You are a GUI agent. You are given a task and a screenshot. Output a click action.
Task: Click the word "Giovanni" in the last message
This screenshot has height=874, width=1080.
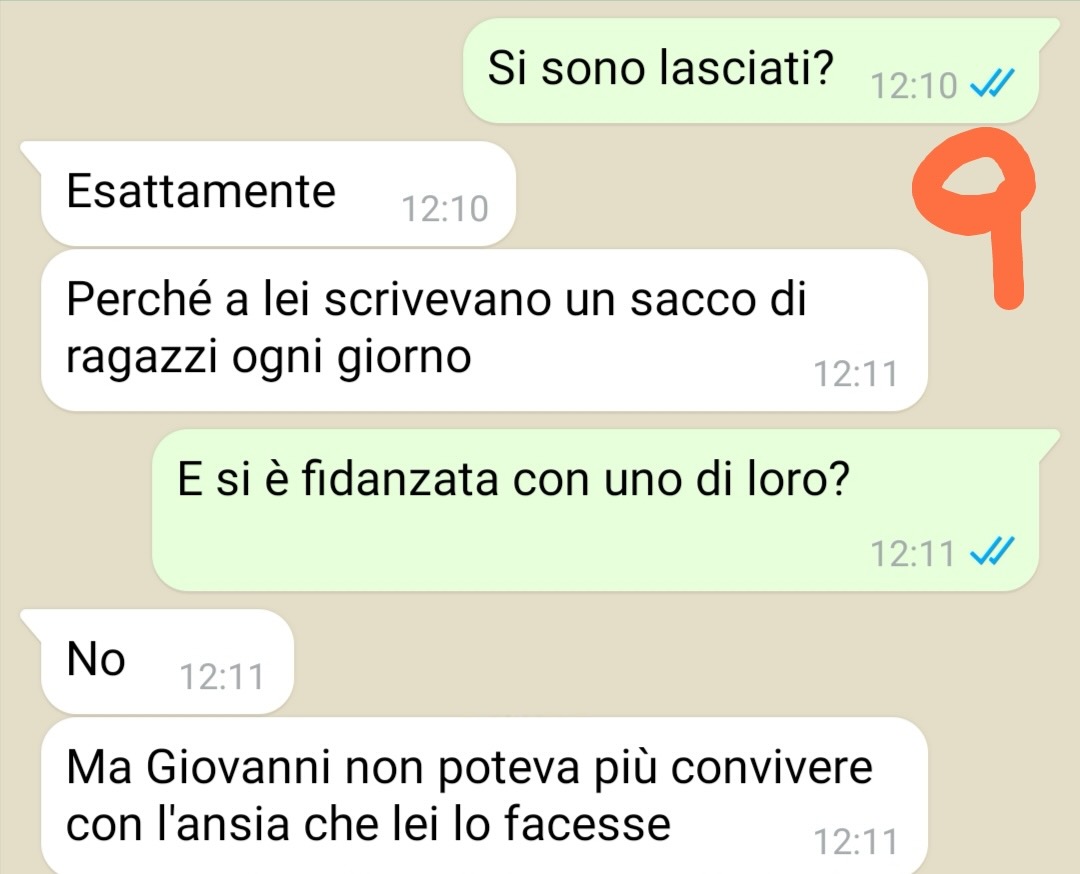click(238, 767)
